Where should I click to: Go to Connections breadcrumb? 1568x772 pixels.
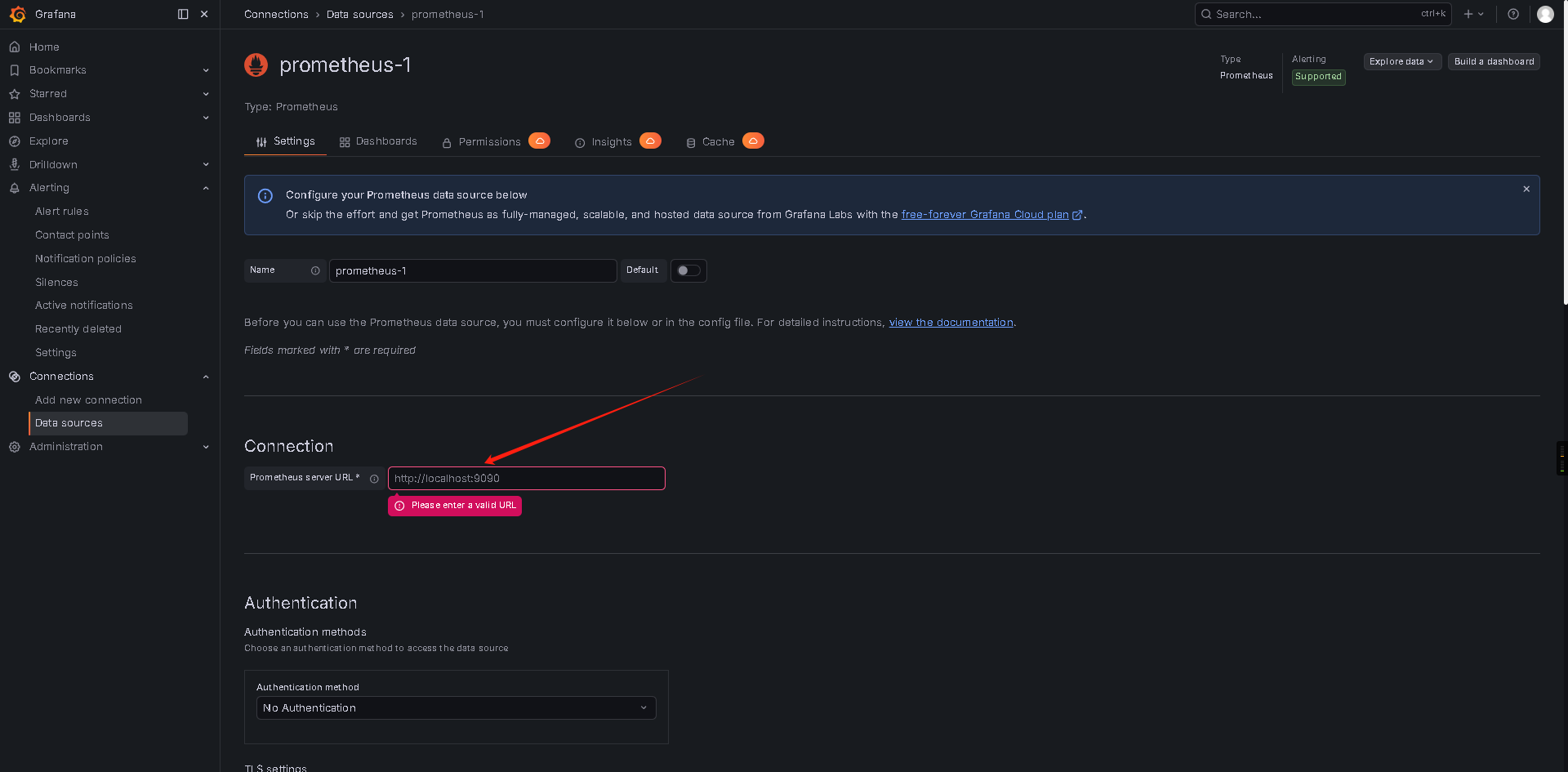276,15
